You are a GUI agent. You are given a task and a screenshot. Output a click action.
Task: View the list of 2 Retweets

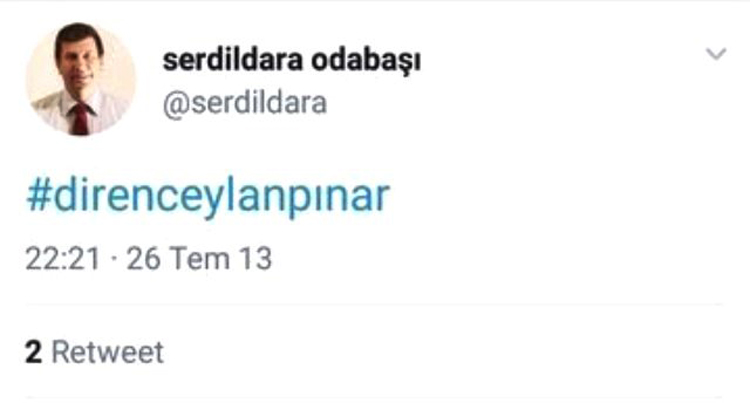(x=94, y=352)
